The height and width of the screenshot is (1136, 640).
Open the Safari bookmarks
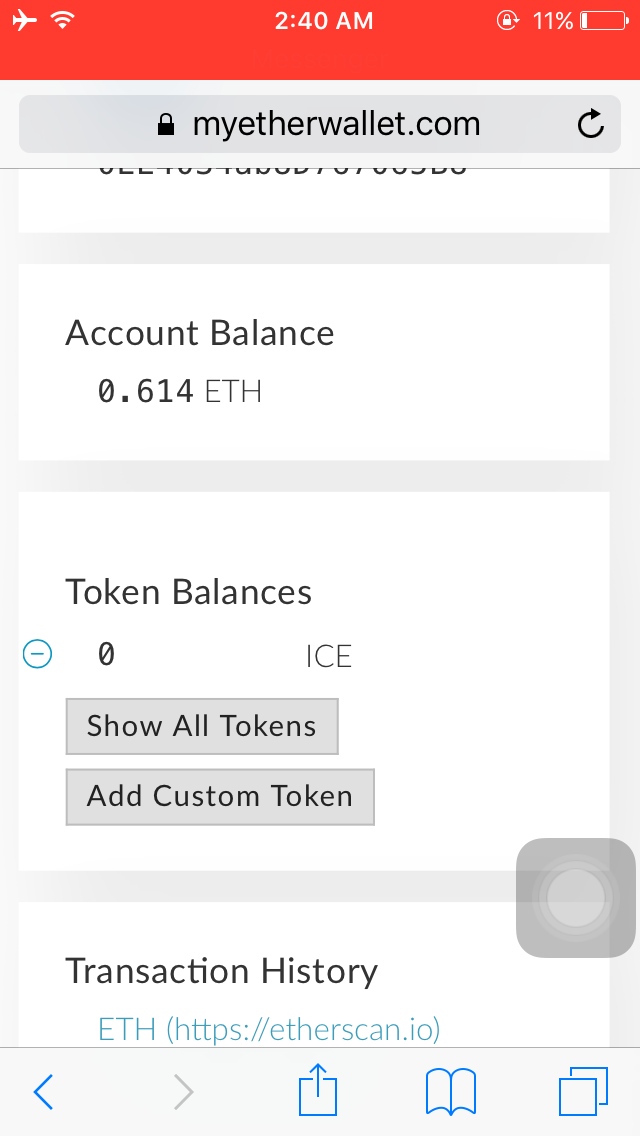coord(450,1091)
